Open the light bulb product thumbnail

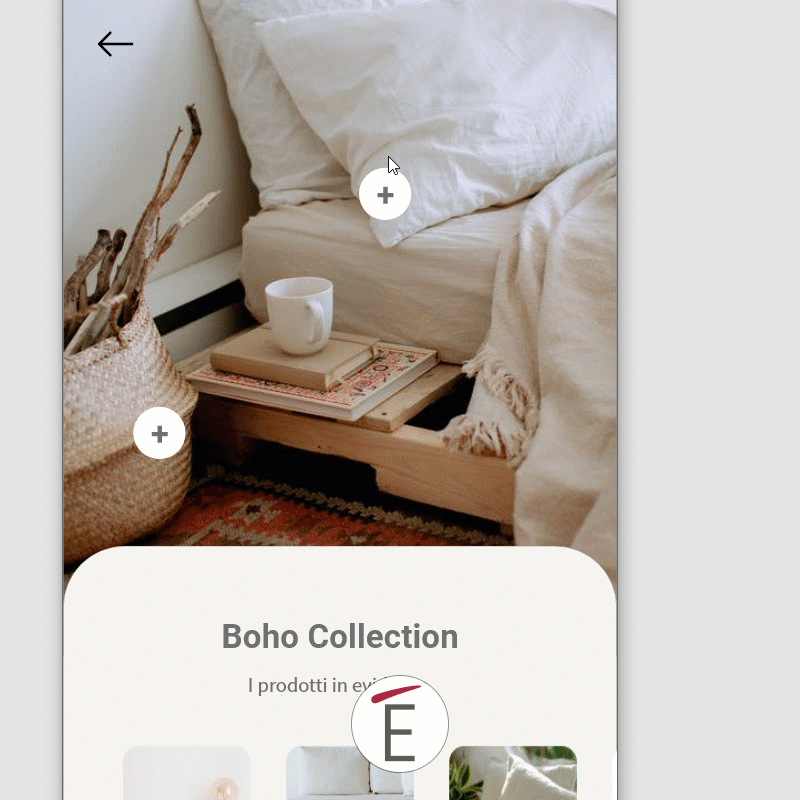[187, 772]
